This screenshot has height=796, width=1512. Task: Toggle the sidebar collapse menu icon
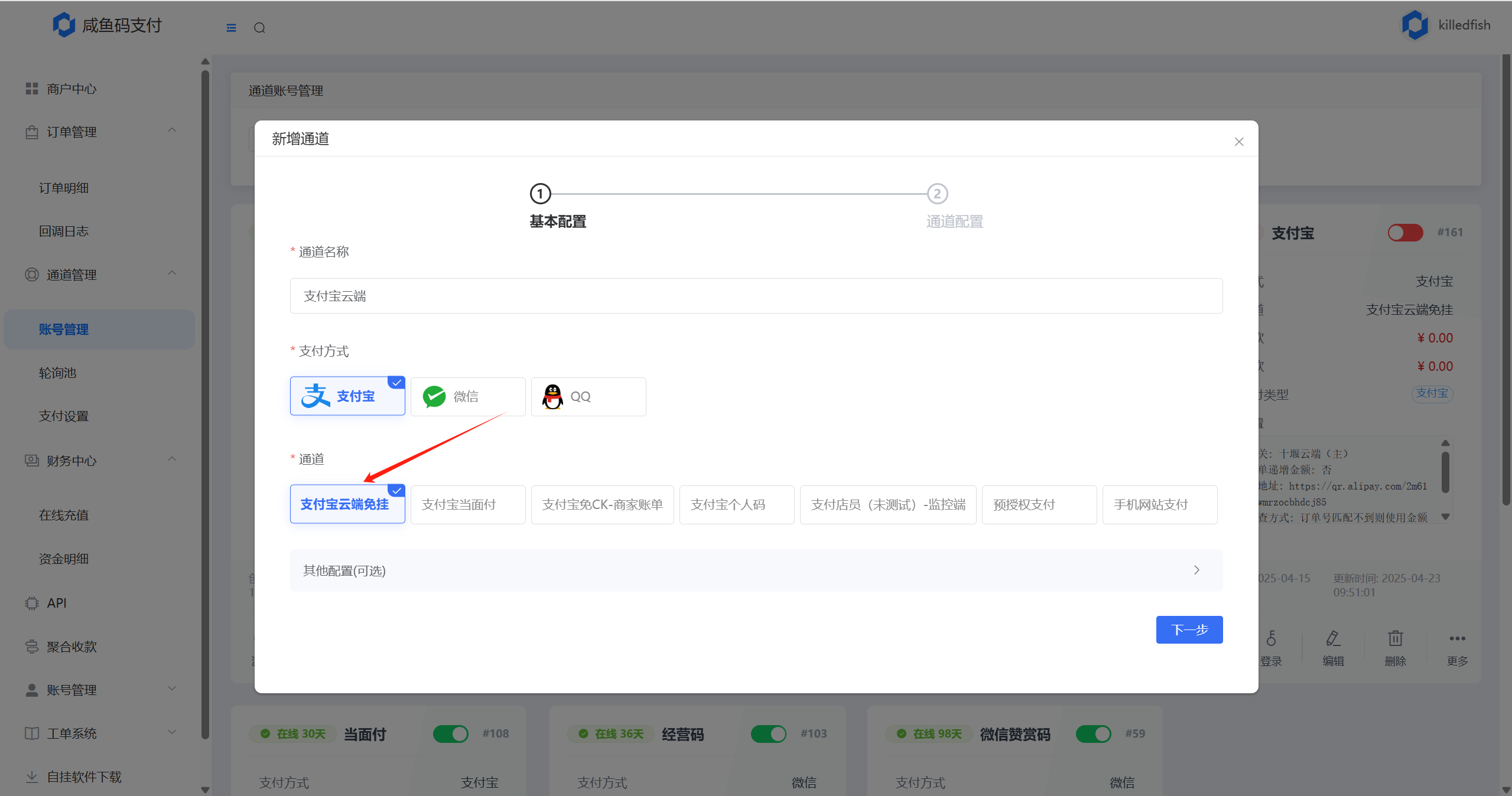tap(231, 28)
